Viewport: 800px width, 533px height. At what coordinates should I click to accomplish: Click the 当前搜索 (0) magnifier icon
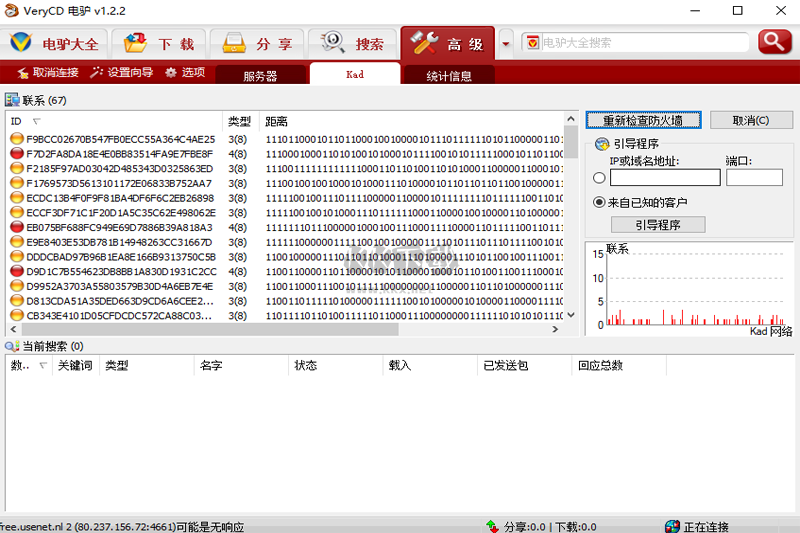coord(12,346)
